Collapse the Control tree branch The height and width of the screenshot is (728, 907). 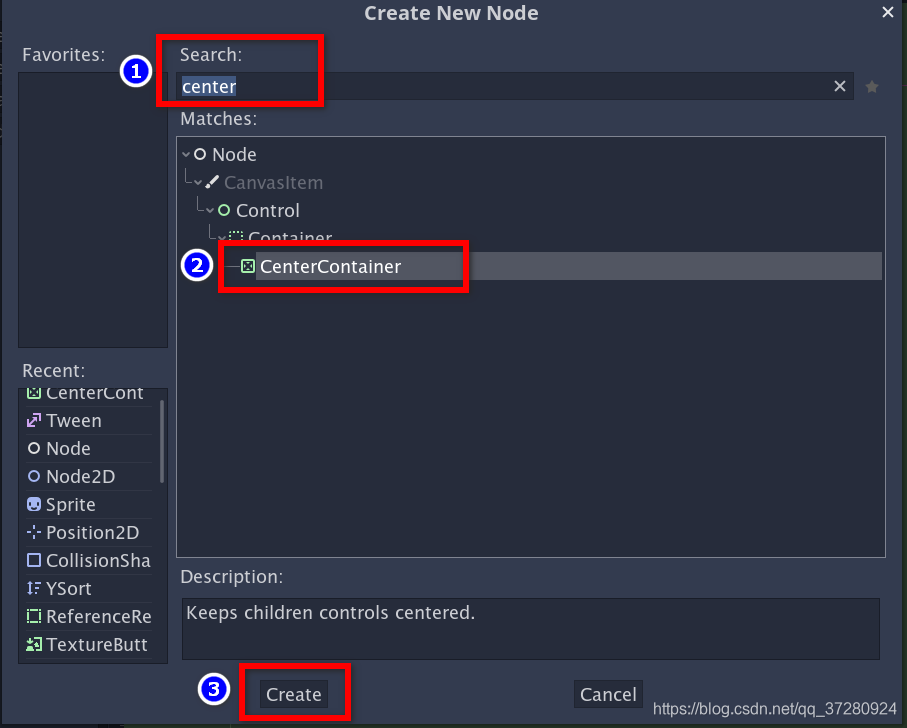[209, 210]
